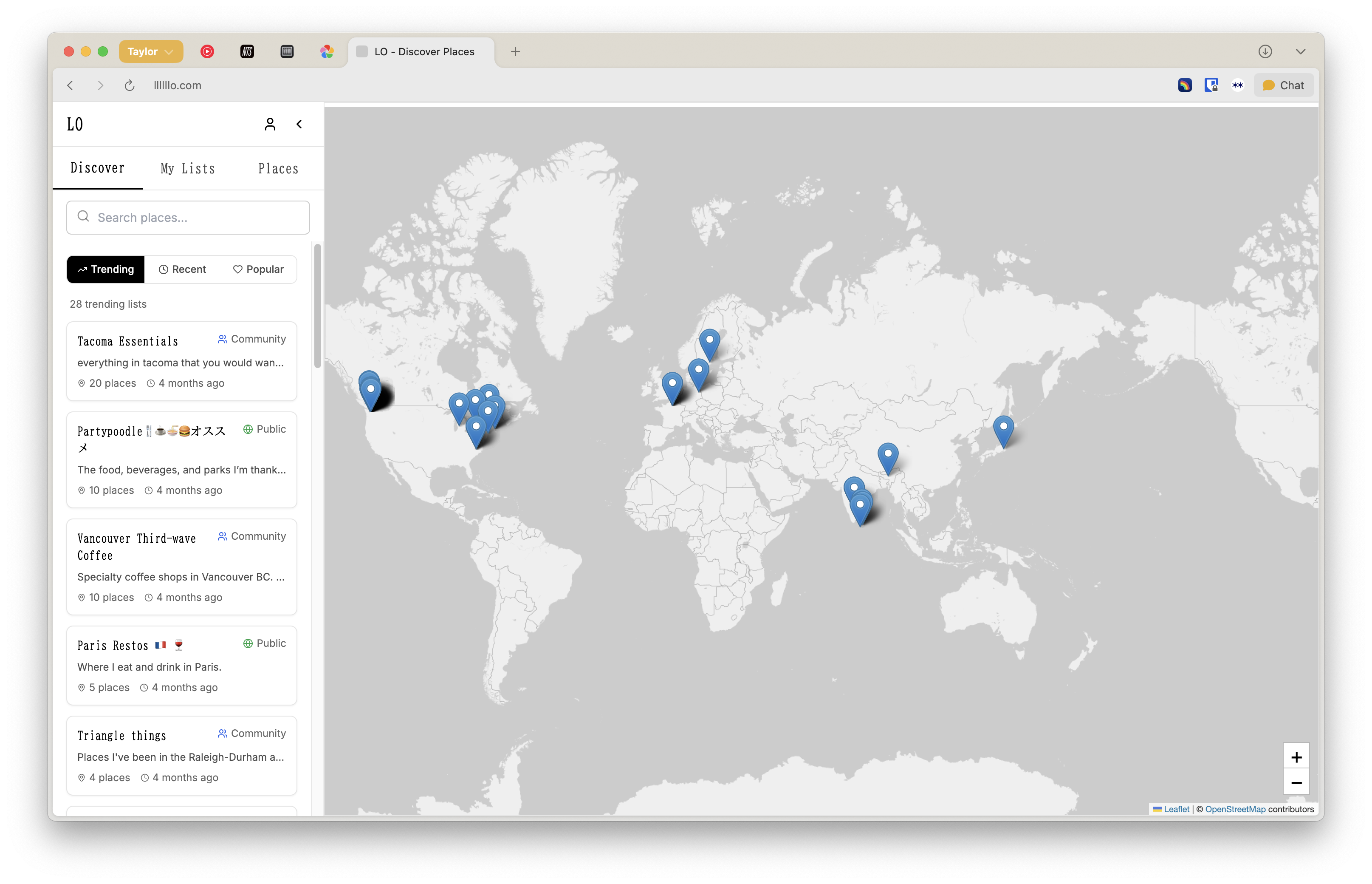Open the Taylor profile dropdown
This screenshot has height=884, width=1372.
coord(151,52)
